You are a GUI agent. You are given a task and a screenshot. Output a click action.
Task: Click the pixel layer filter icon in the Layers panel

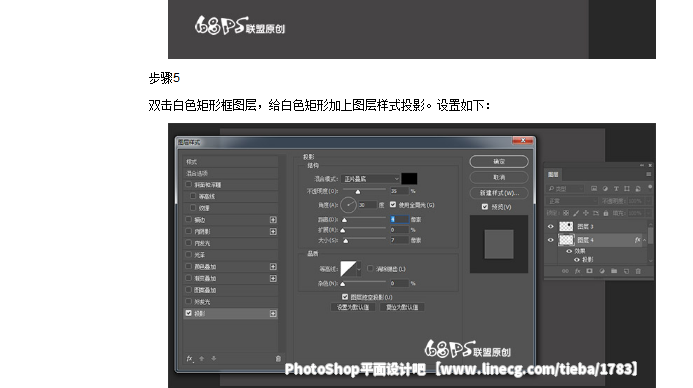[x=594, y=189]
